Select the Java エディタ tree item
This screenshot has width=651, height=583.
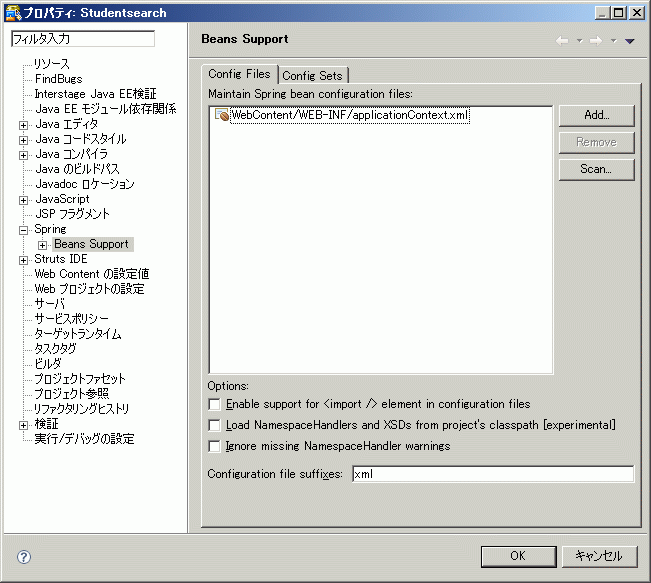click(66, 124)
